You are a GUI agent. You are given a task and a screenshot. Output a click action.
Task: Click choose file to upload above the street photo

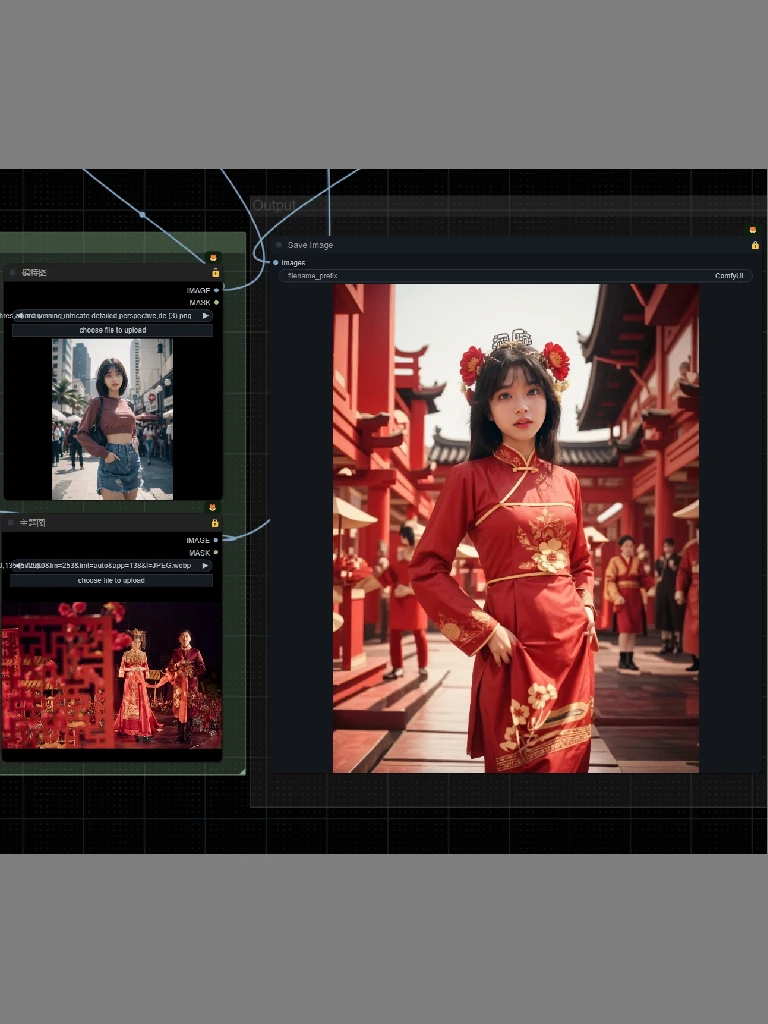pos(112,330)
